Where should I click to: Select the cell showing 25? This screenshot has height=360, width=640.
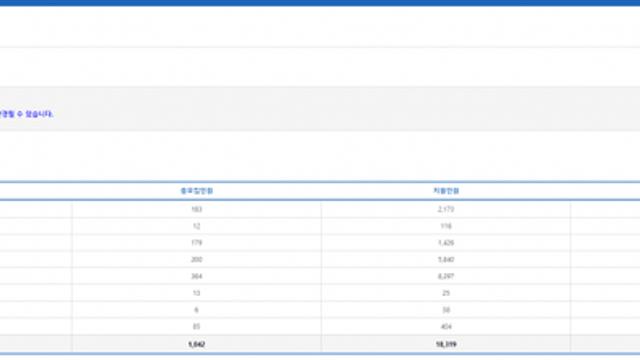pyautogui.click(x=446, y=293)
